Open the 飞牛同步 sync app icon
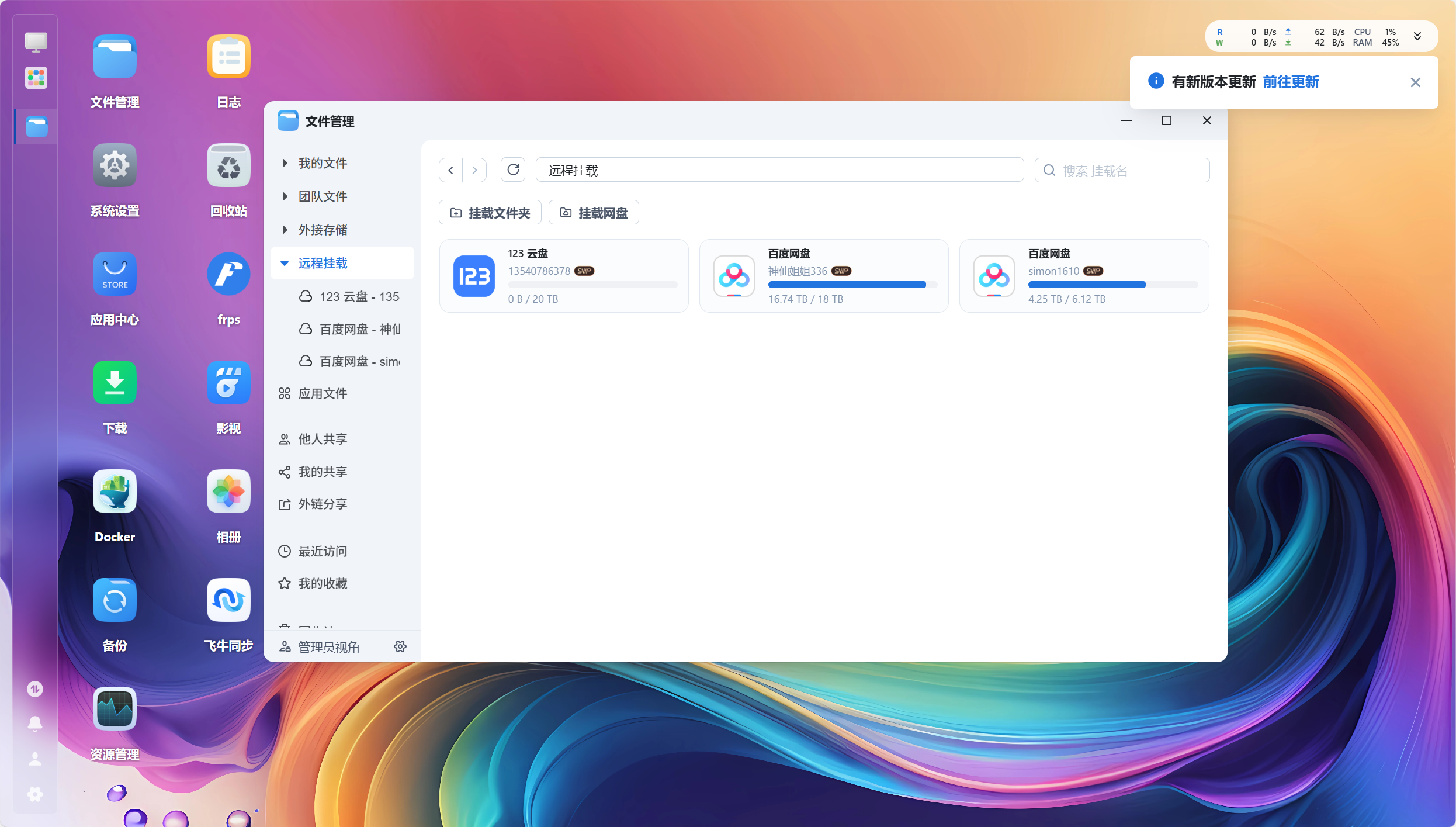The image size is (1456, 827). click(228, 600)
